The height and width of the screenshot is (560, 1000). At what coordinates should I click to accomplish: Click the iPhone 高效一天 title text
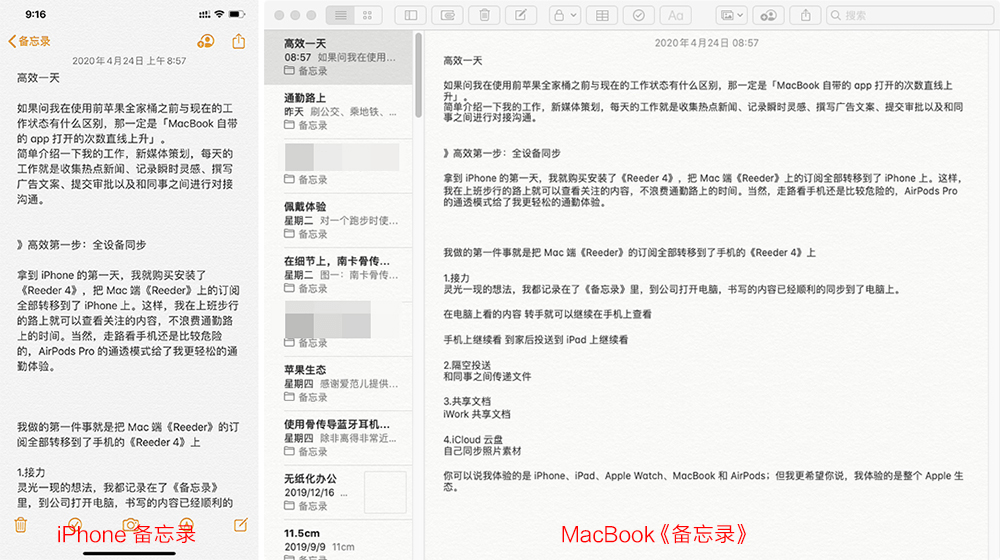click(38, 78)
